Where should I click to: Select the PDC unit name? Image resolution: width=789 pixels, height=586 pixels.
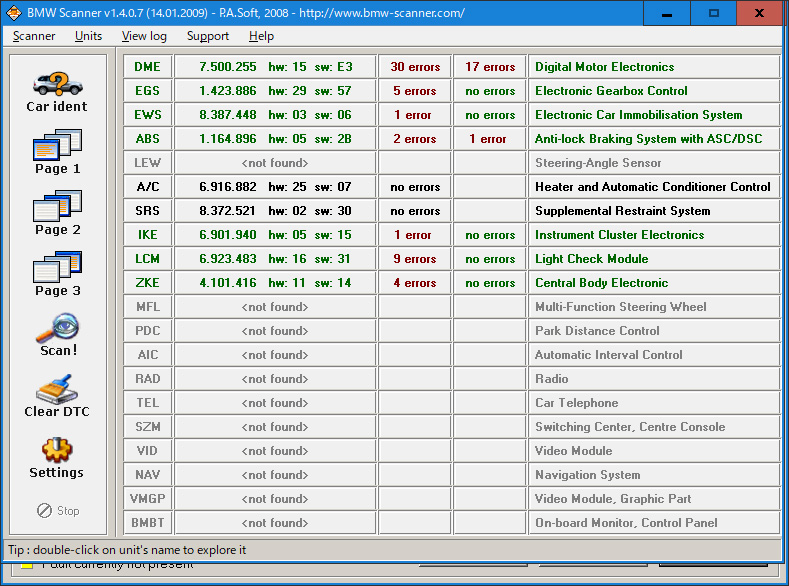click(148, 331)
